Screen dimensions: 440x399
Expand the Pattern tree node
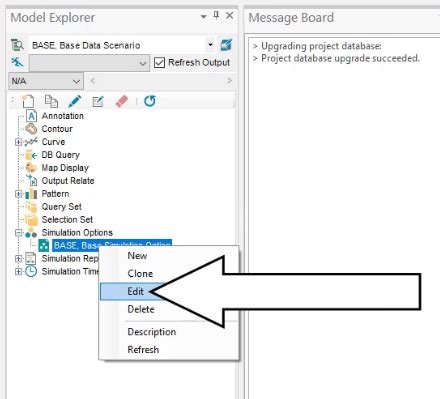(x=18, y=194)
